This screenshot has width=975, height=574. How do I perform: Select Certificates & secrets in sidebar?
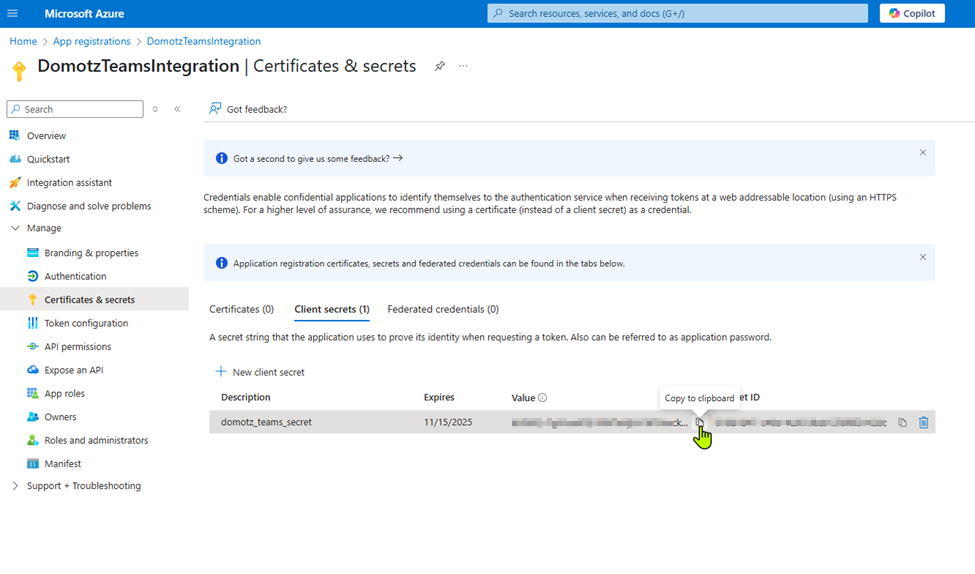(x=95, y=299)
